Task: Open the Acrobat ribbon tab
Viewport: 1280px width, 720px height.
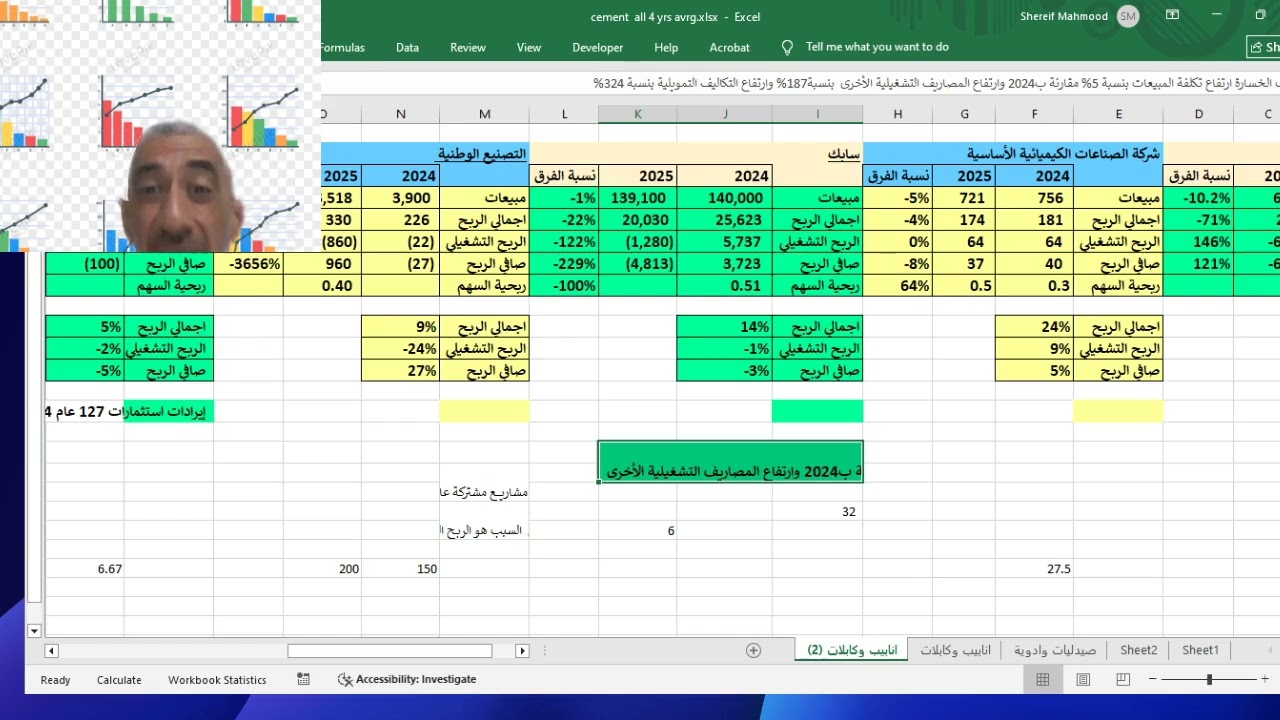Action: click(x=730, y=47)
